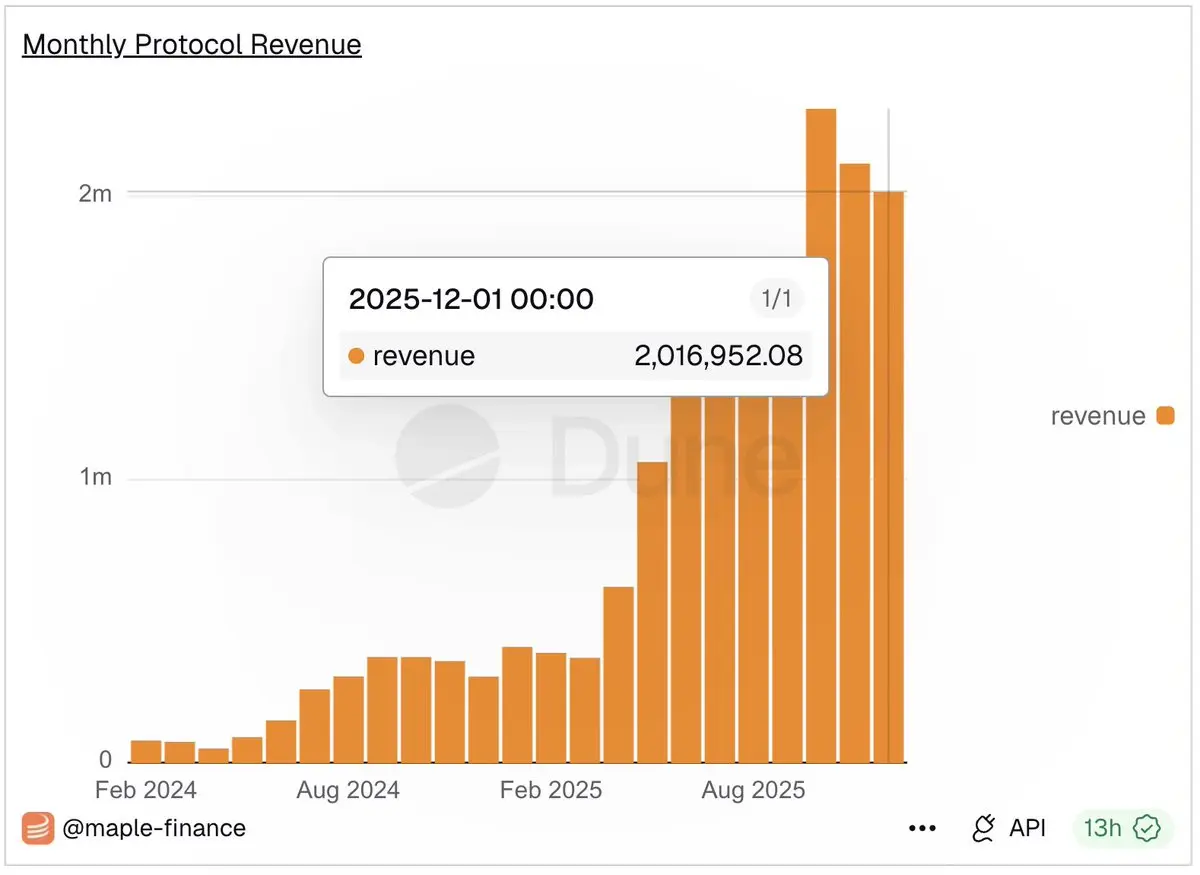The image size is (1200, 875).
Task: Click the green verified checkmark badge
Action: 1146,828
